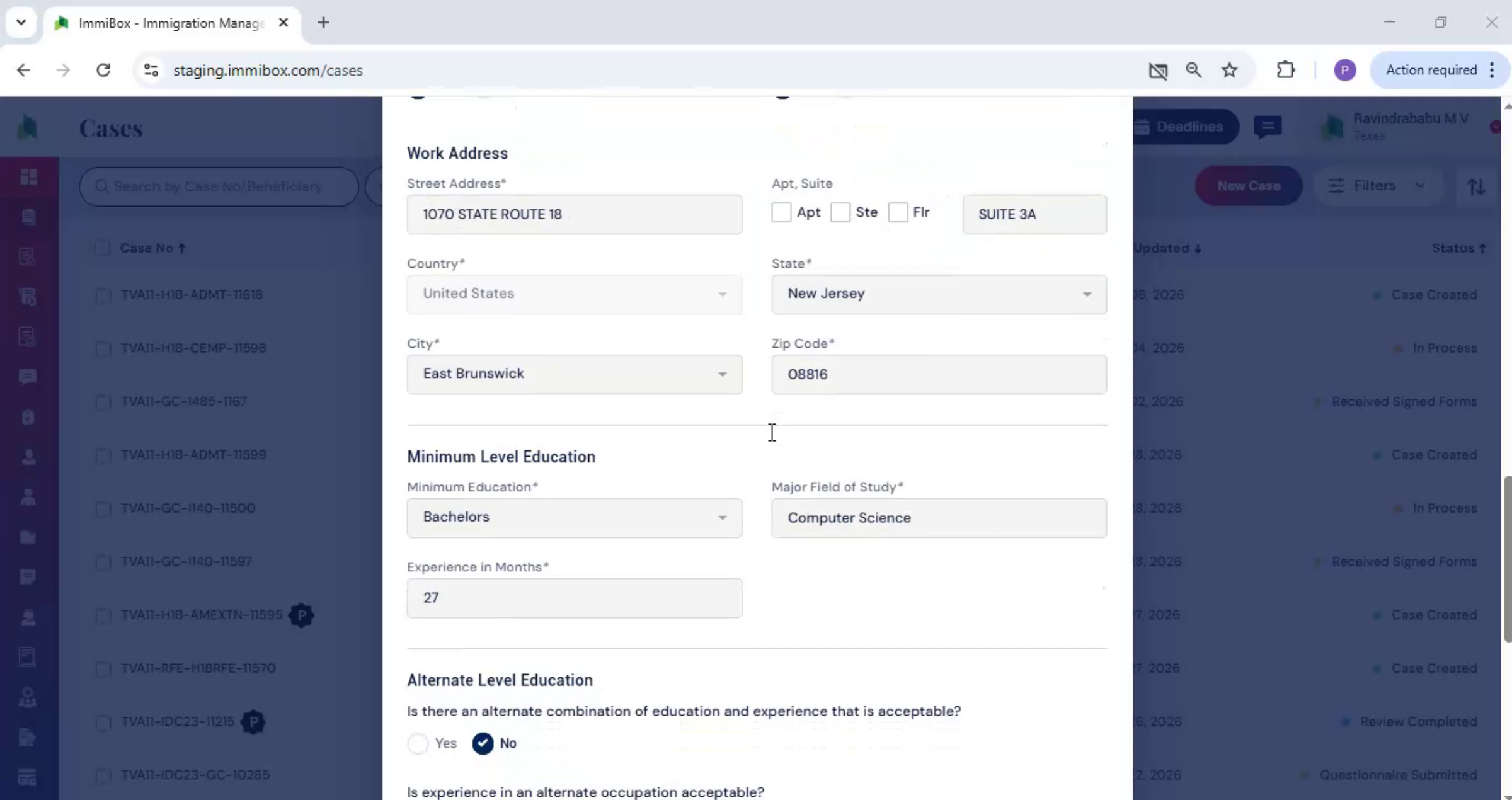The height and width of the screenshot is (800, 1512).
Task: Click the Suite number field SUITE 3A
Action: [x=1034, y=214]
